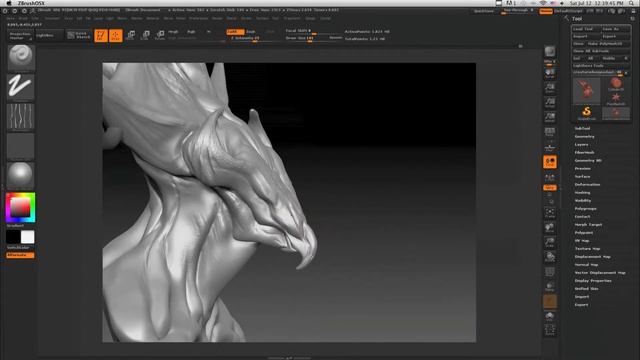Open the Document menu

coord(52,18)
